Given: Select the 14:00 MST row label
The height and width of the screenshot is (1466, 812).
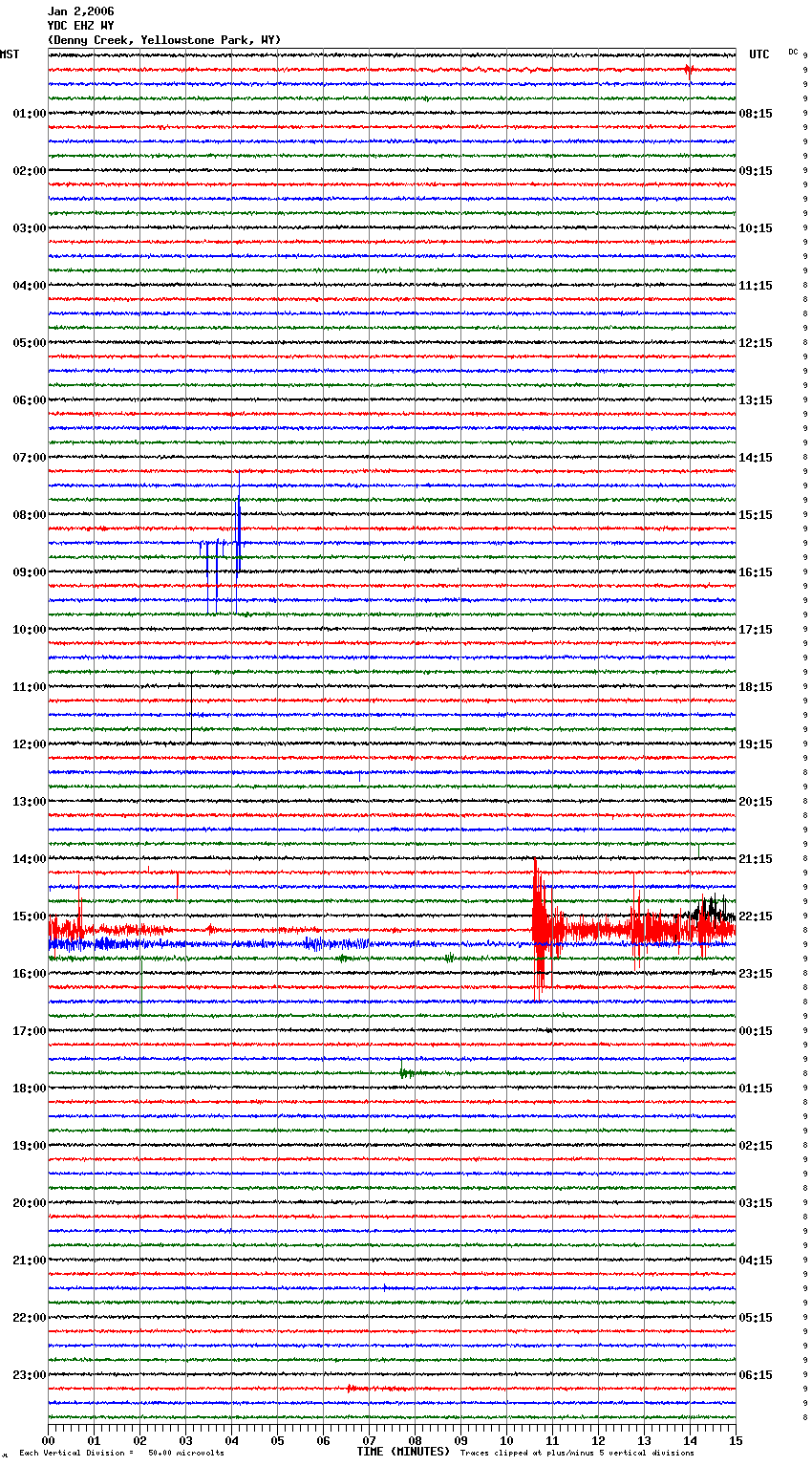Looking at the screenshot, I should tap(29, 859).
